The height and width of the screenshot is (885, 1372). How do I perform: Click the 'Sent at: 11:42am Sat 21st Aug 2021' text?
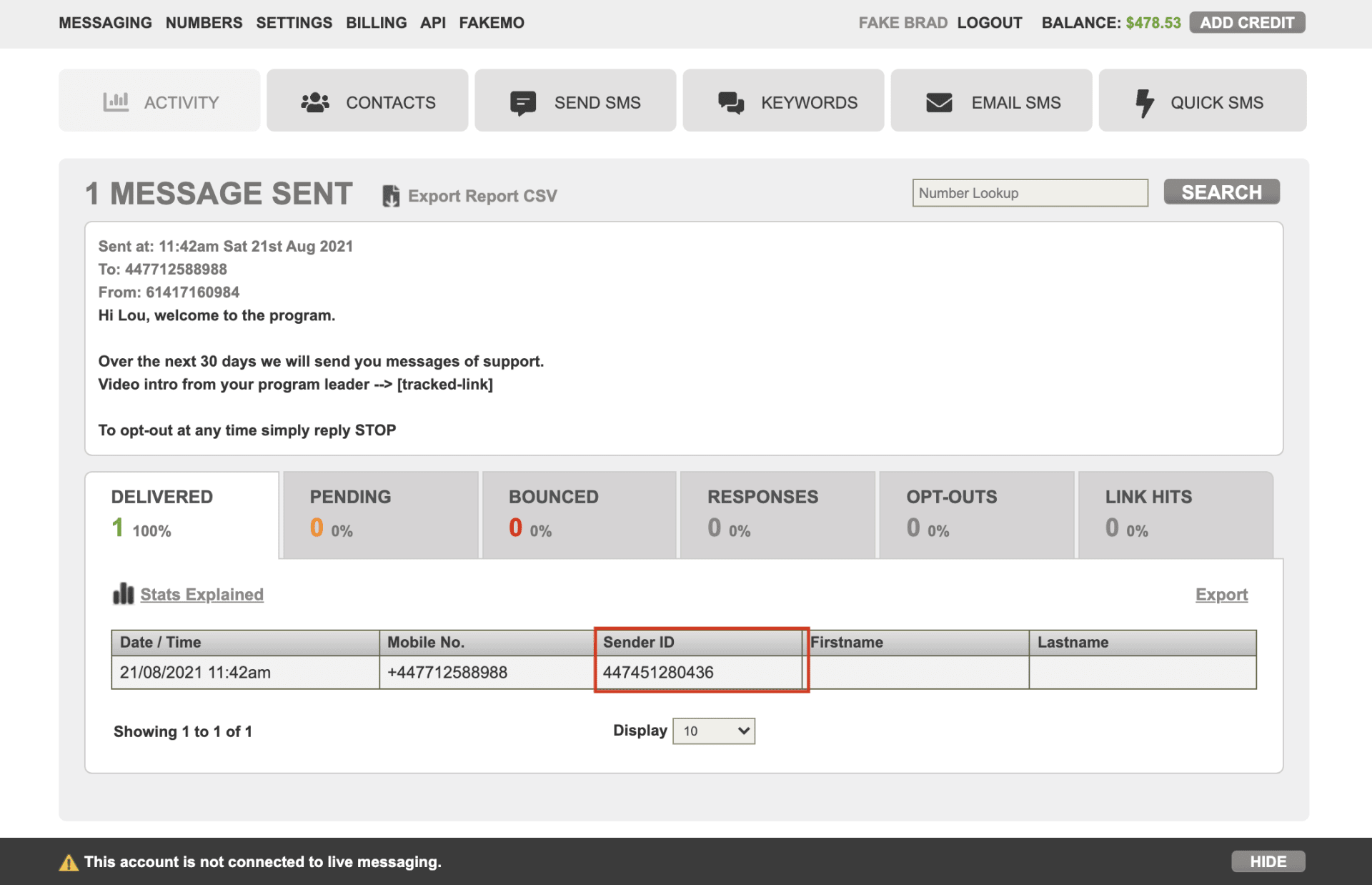pos(226,246)
